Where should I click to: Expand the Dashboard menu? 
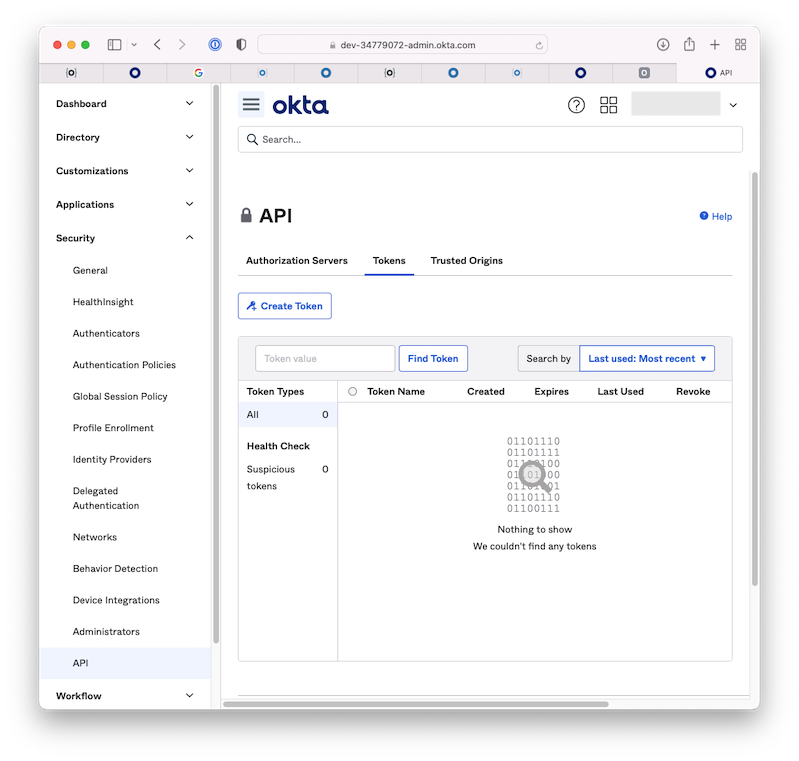click(125, 103)
